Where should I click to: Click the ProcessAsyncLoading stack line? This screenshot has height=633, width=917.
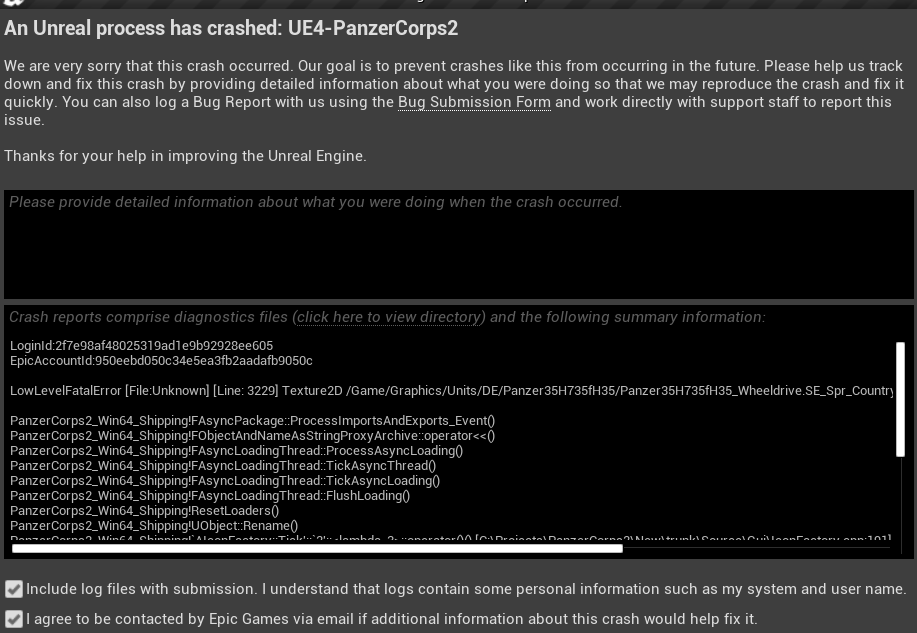coord(236,451)
